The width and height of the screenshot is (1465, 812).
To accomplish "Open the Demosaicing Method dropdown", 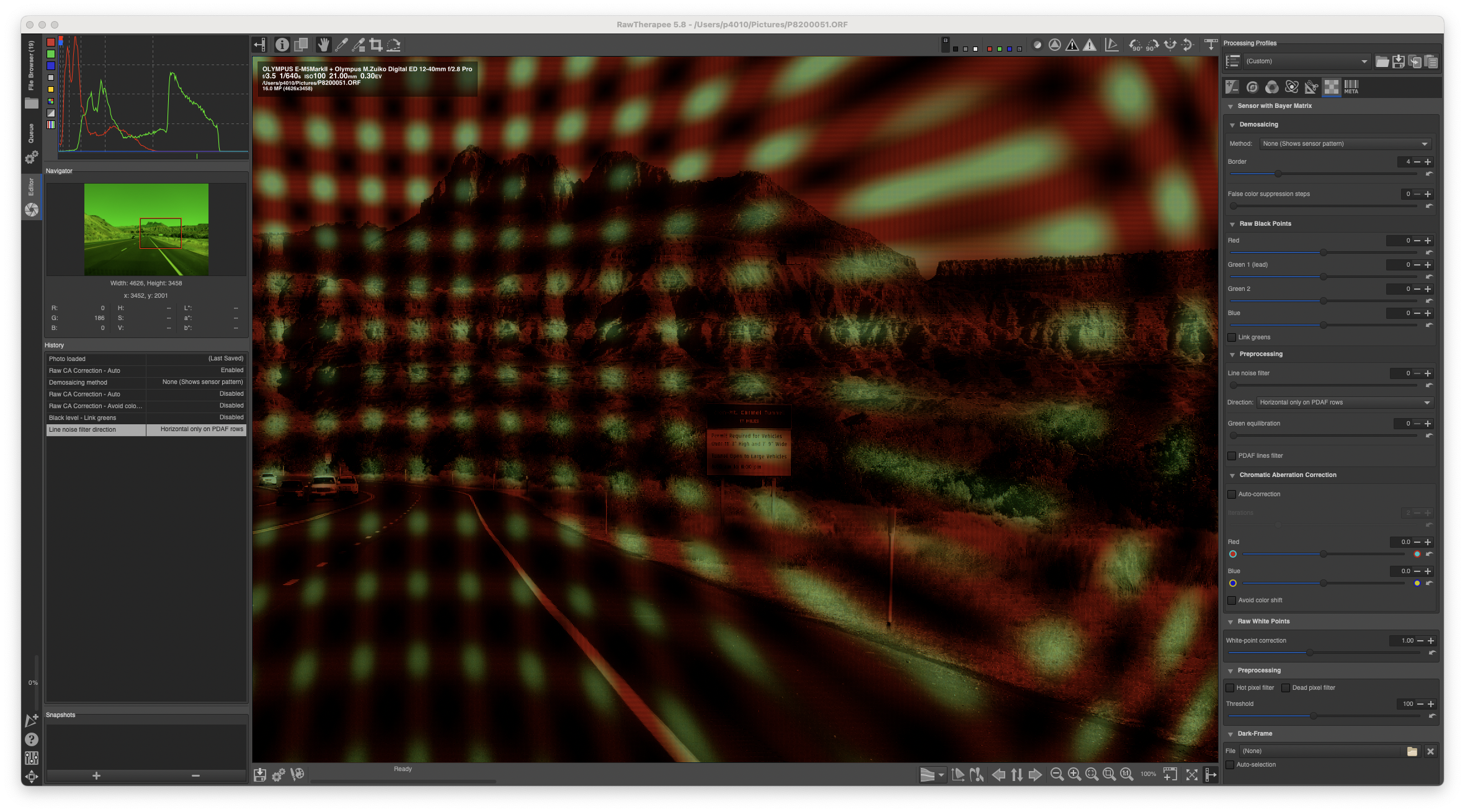I will [x=1345, y=144].
